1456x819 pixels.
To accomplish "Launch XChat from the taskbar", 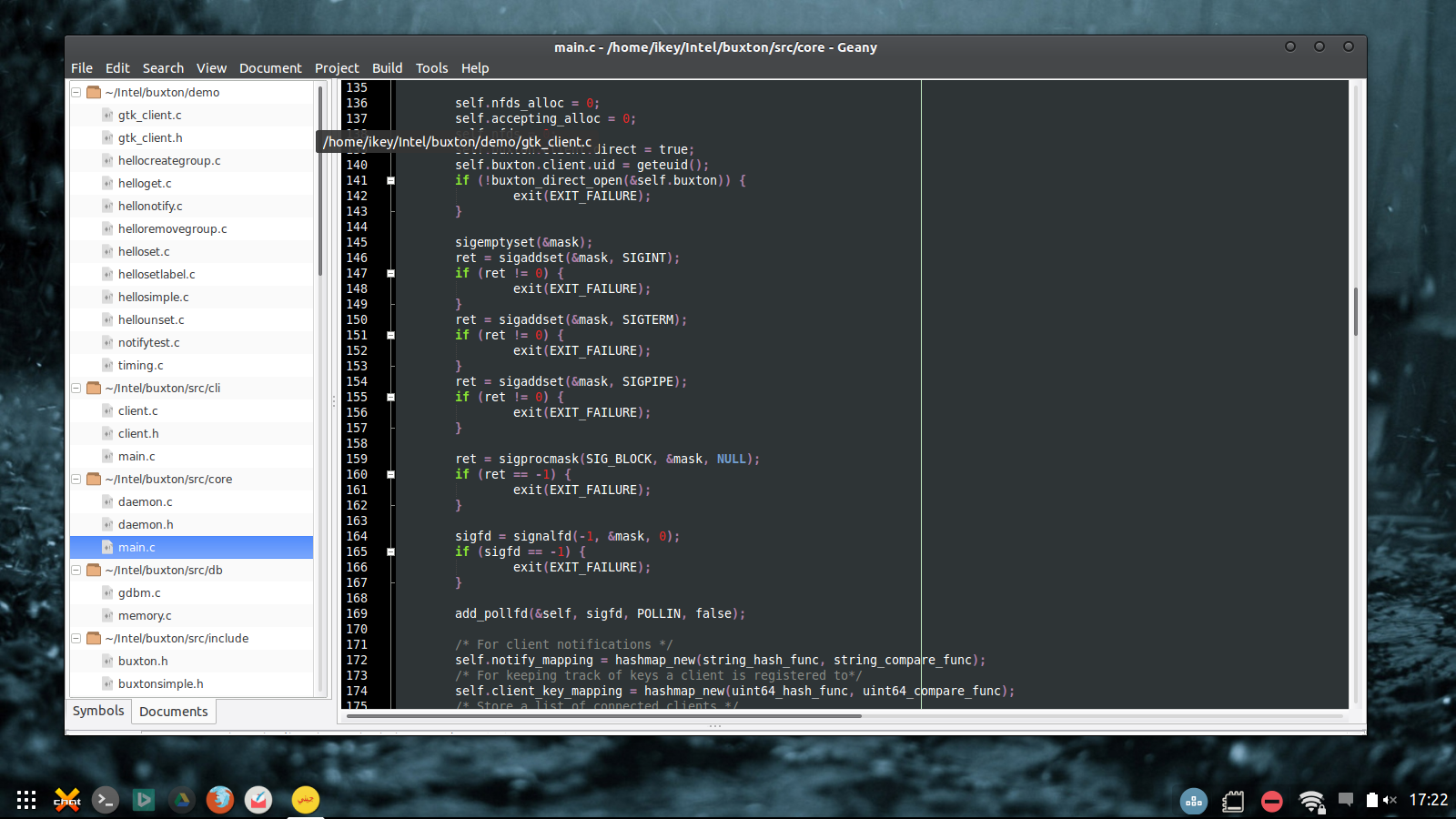I will (67, 800).
